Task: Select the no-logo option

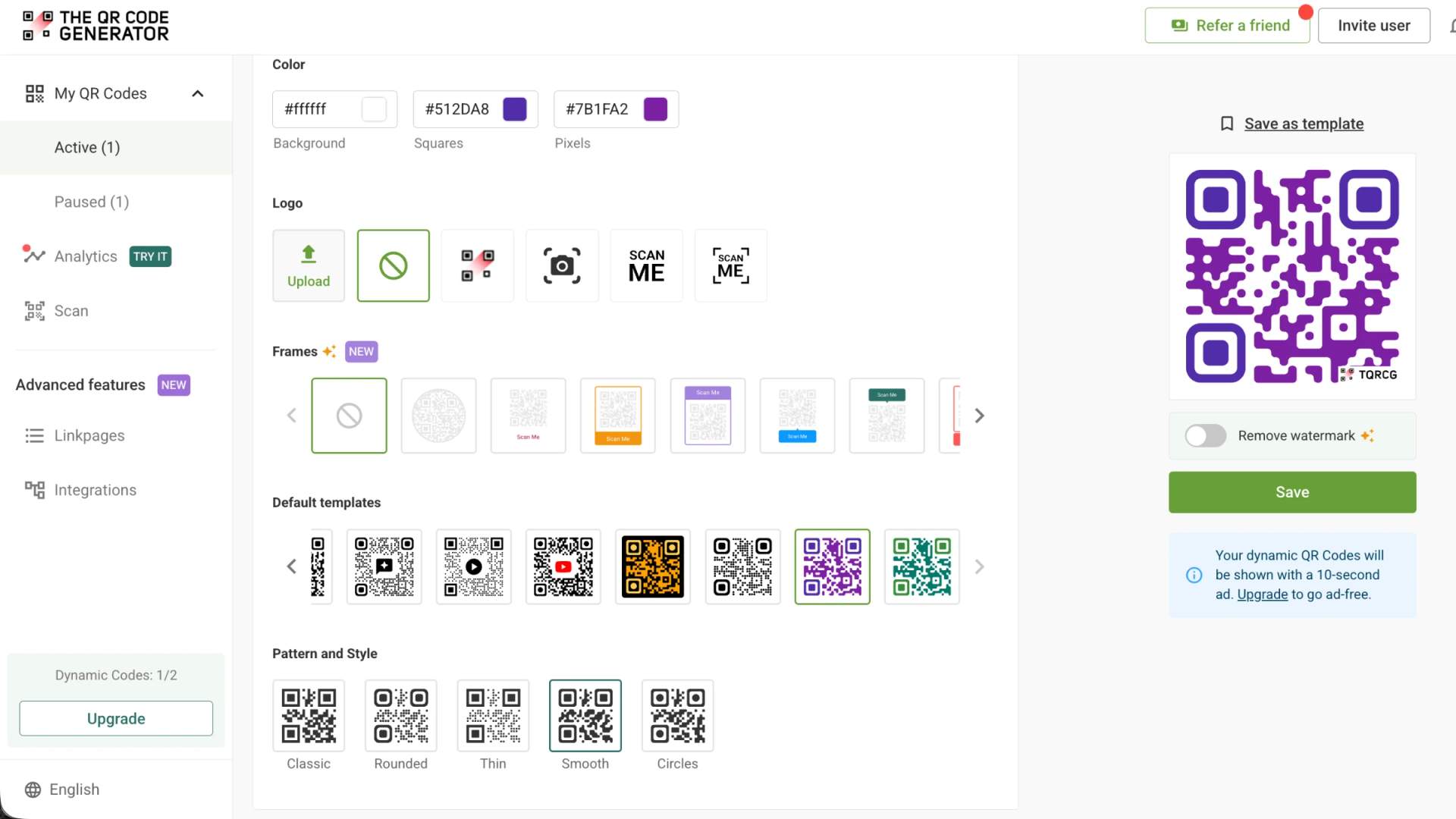Action: click(x=394, y=265)
